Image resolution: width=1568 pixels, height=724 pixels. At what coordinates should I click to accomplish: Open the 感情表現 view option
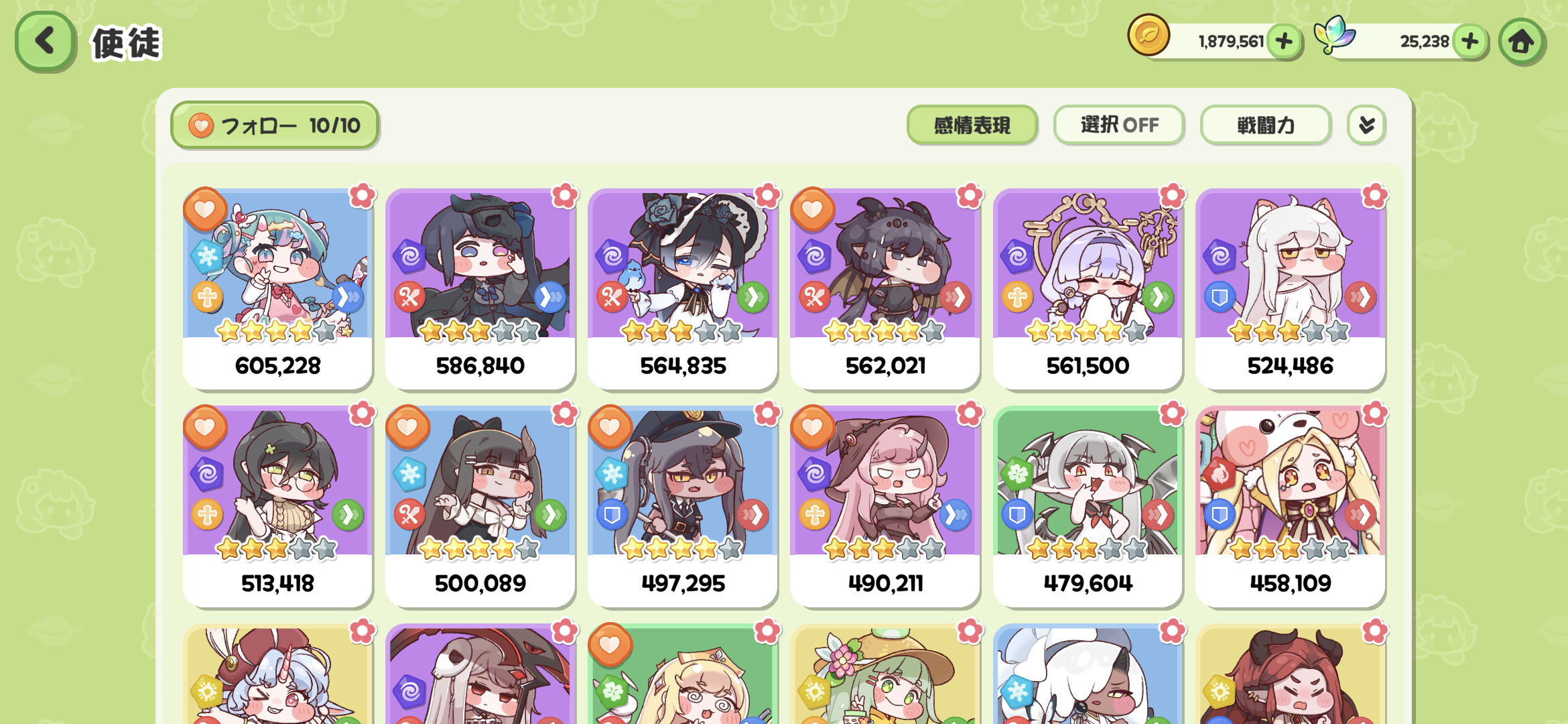coord(972,125)
